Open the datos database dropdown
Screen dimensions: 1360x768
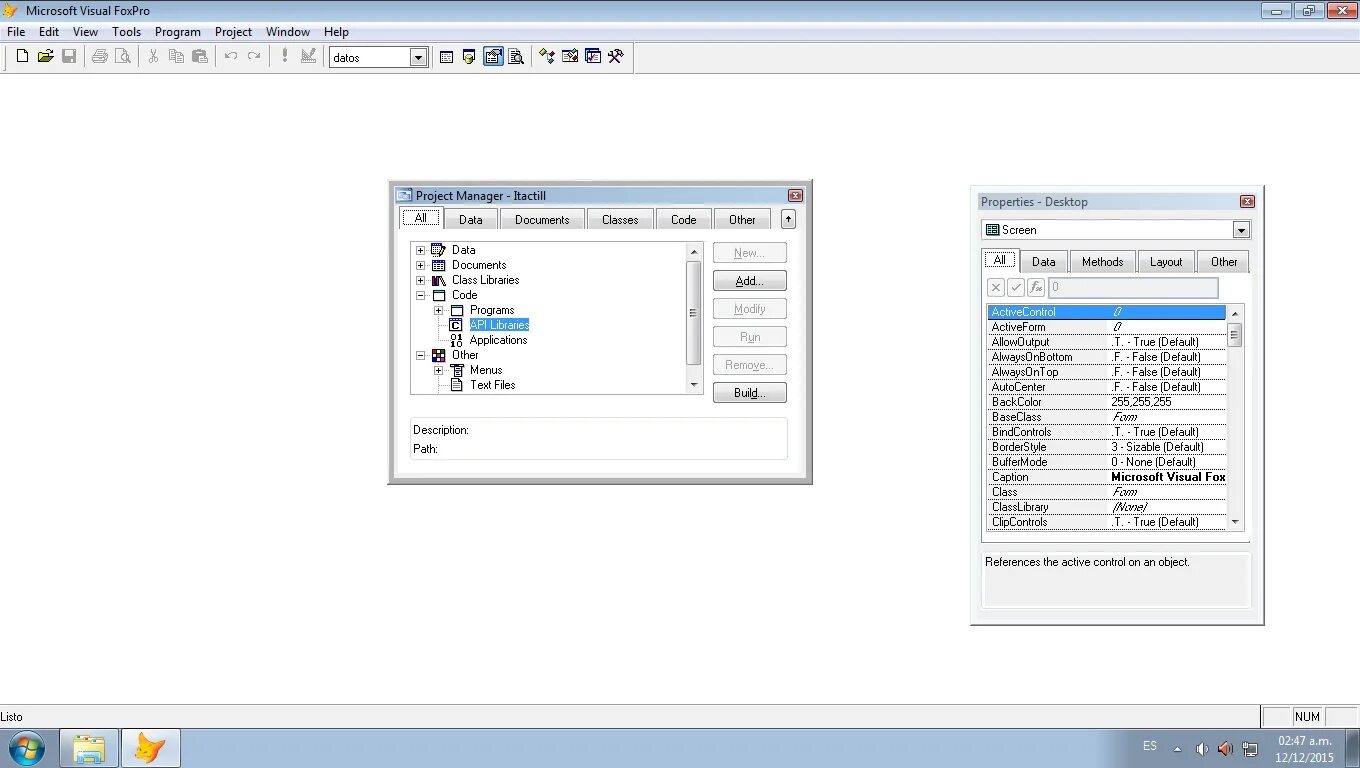(419, 58)
